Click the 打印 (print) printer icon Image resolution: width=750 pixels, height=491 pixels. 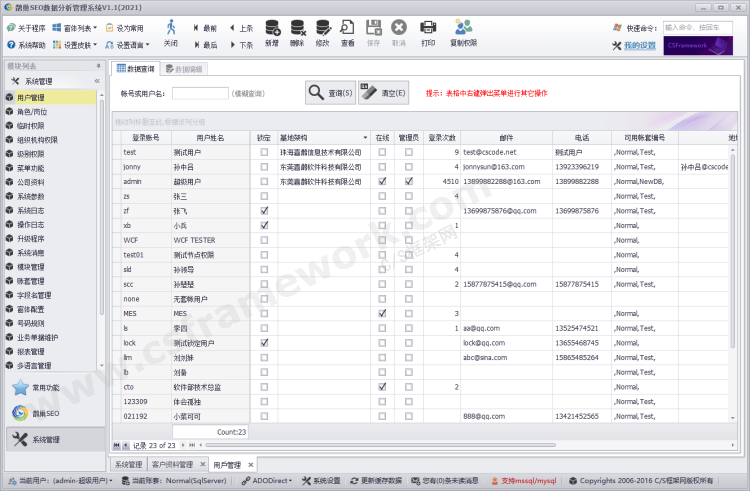click(428, 28)
